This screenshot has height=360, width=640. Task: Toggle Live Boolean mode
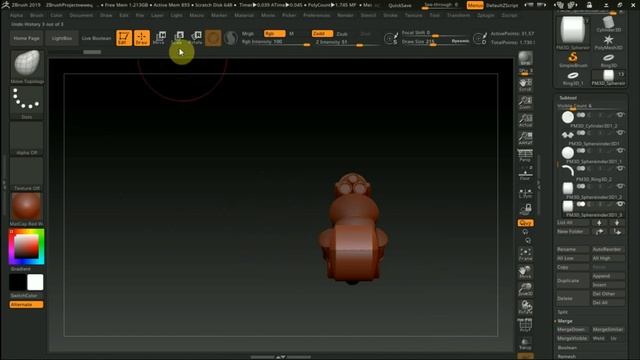(x=96, y=38)
